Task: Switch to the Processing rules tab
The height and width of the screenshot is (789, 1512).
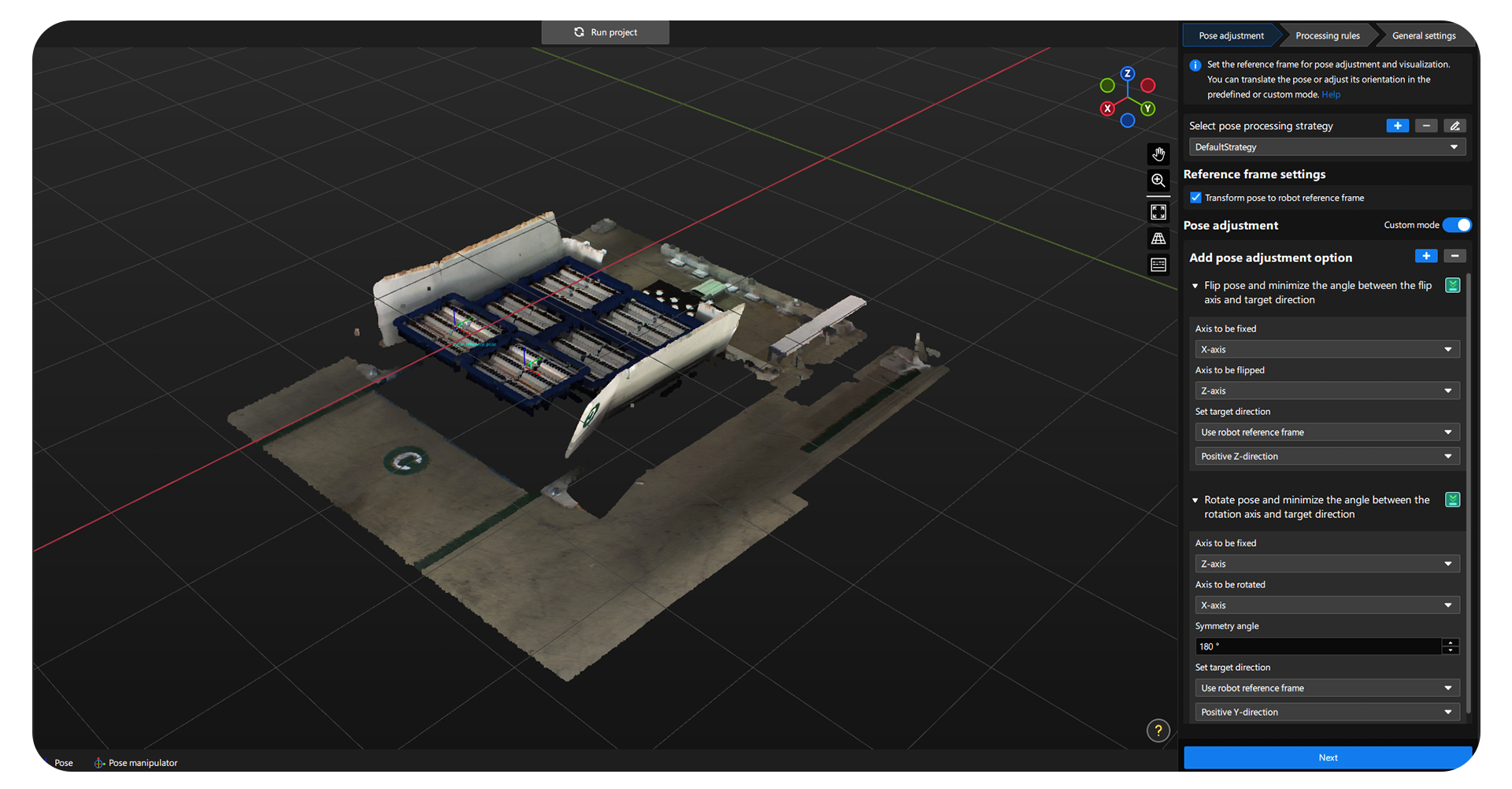Action: point(1327,35)
